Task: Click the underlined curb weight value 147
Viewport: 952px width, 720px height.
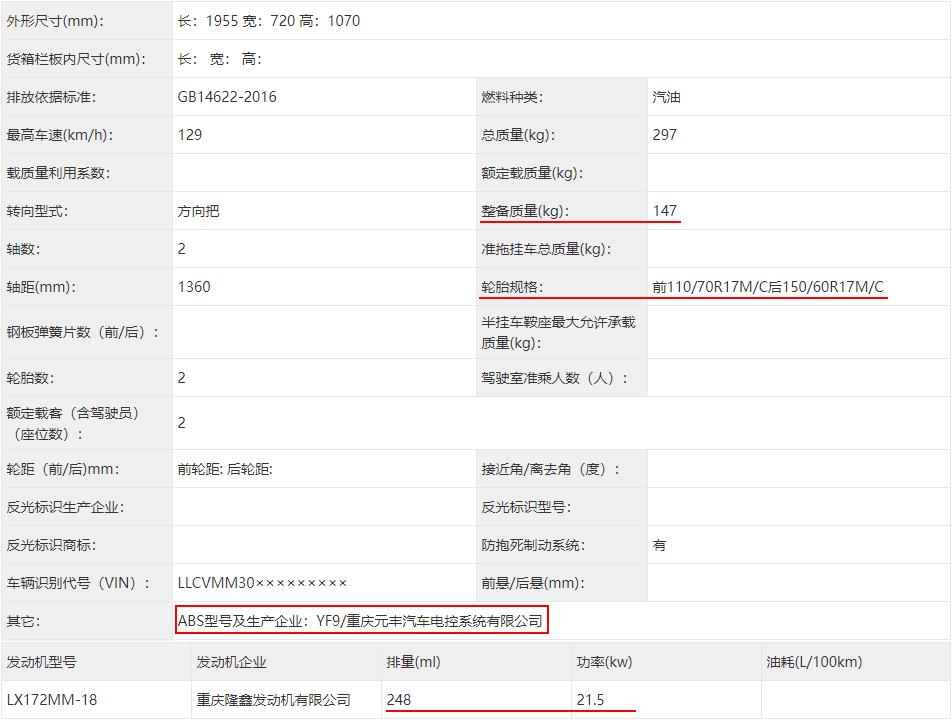Action: click(x=666, y=211)
